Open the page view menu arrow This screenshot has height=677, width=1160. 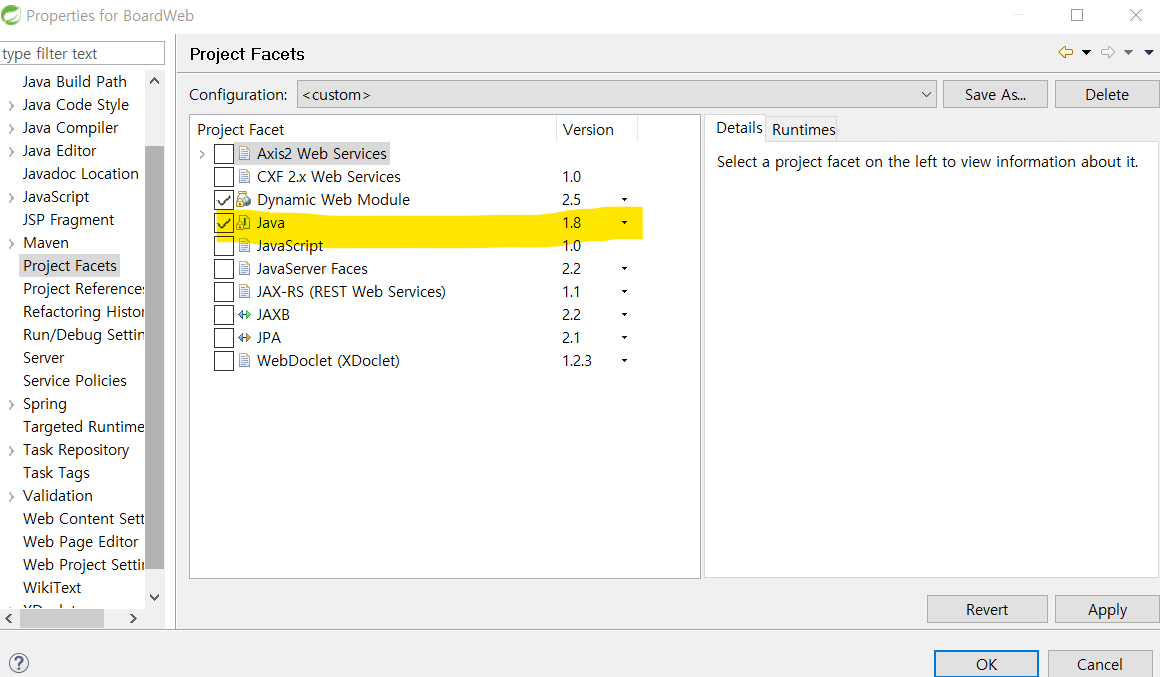1149,52
